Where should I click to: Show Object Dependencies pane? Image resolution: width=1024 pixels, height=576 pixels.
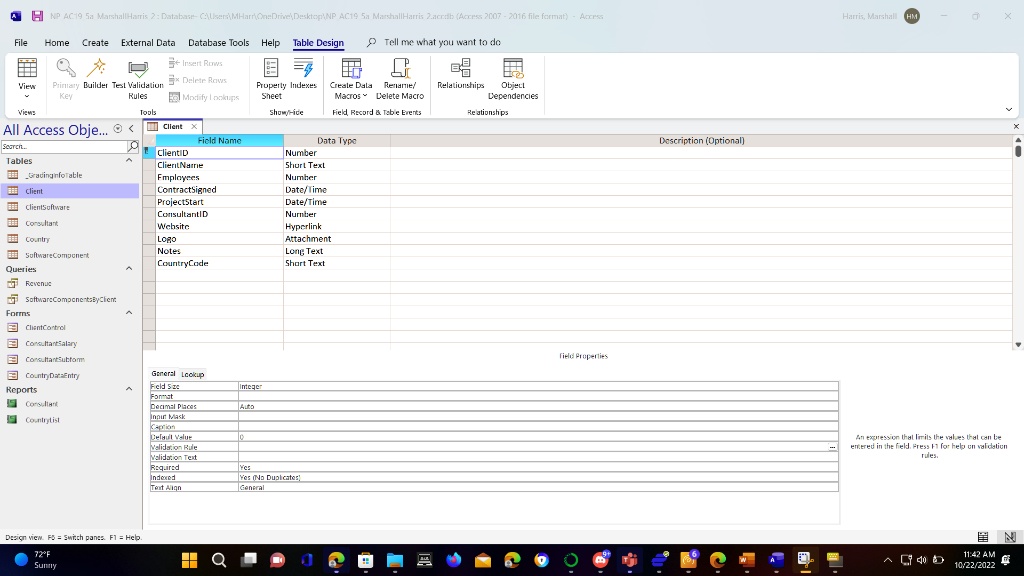[x=513, y=77]
